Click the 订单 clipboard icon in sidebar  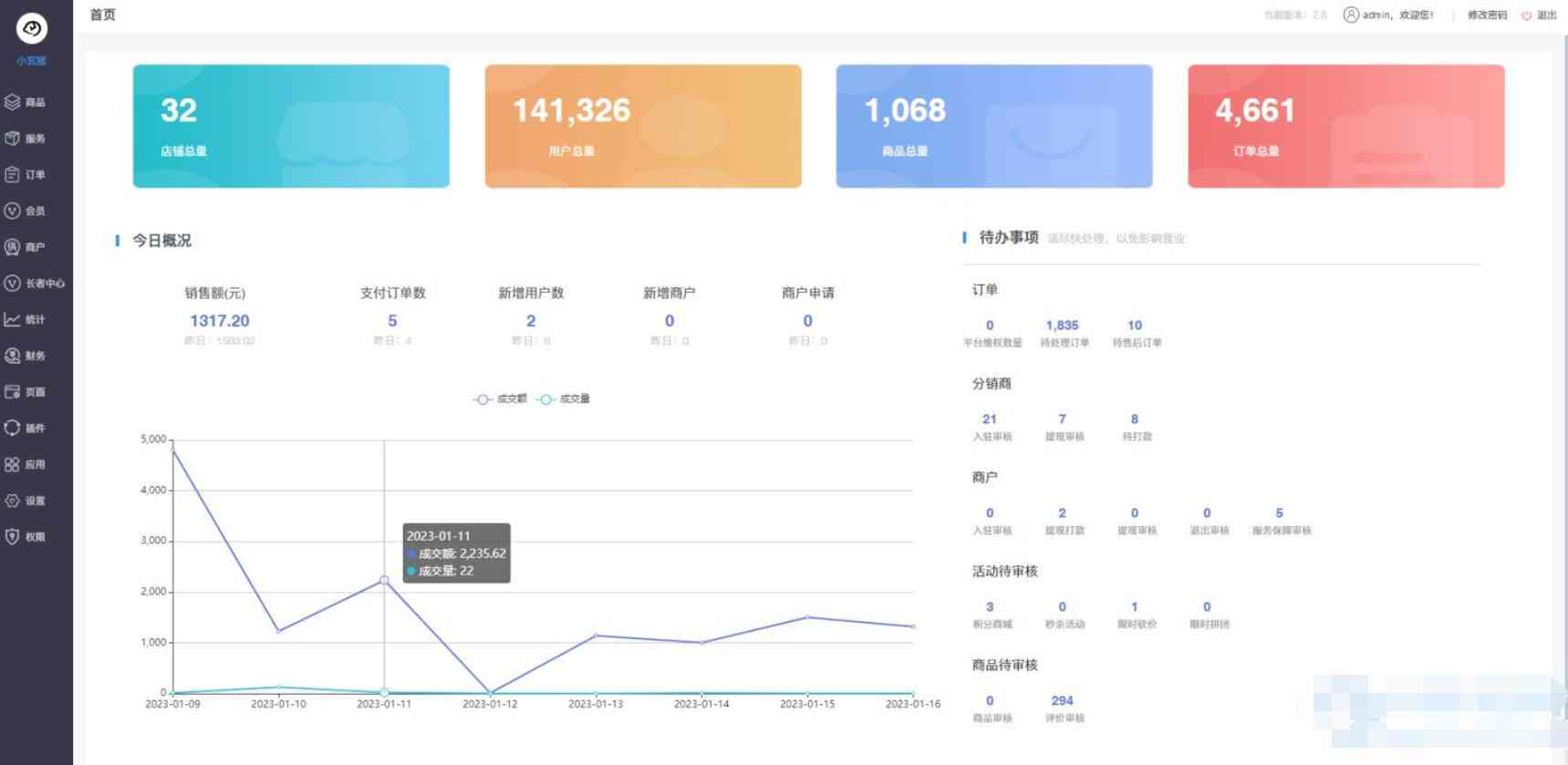[13, 174]
